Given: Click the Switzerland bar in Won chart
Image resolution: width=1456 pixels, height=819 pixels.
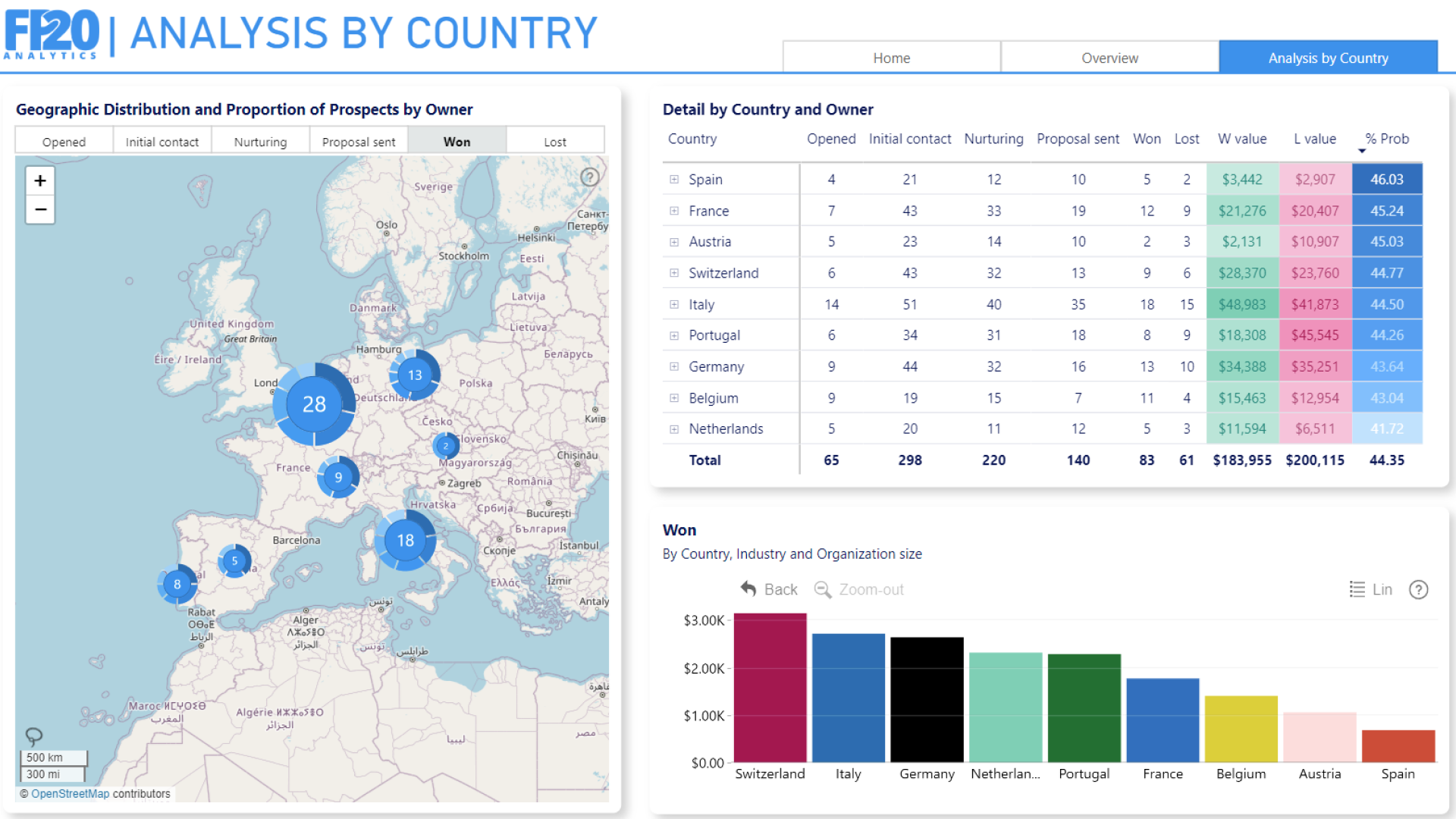Looking at the screenshot, I should pos(770,688).
